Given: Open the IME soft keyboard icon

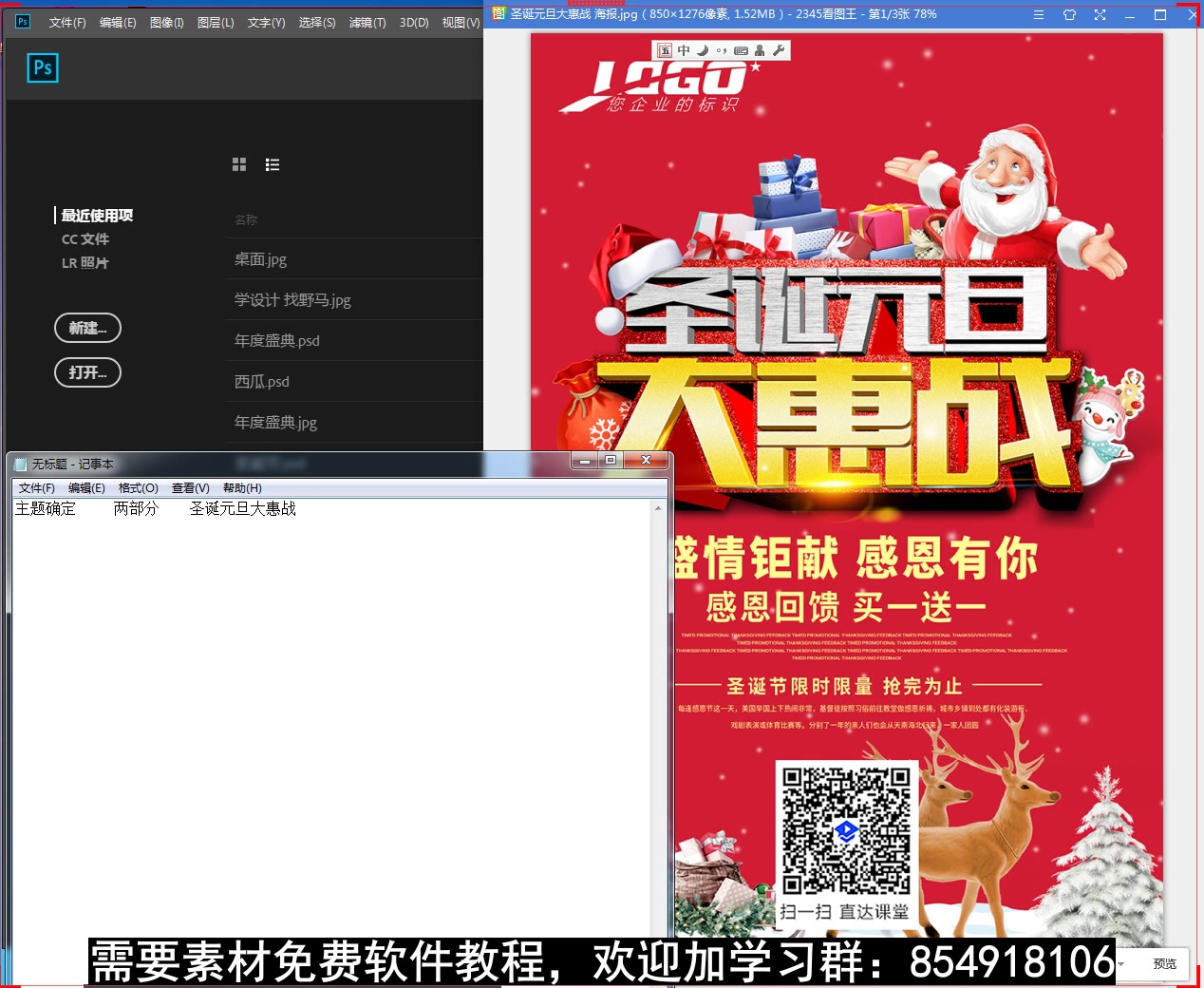Looking at the screenshot, I should [742, 50].
